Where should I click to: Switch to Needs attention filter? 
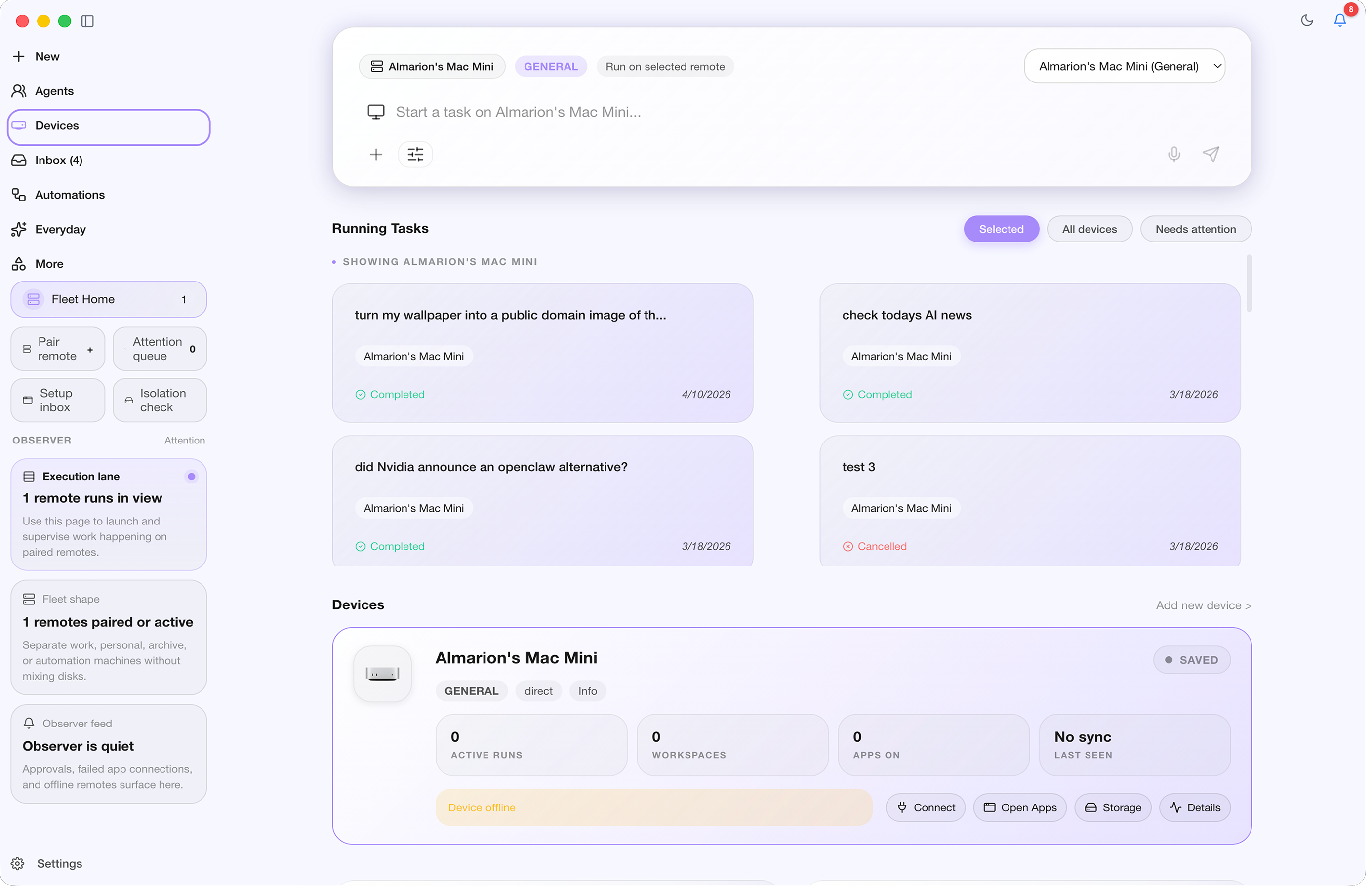coord(1195,229)
